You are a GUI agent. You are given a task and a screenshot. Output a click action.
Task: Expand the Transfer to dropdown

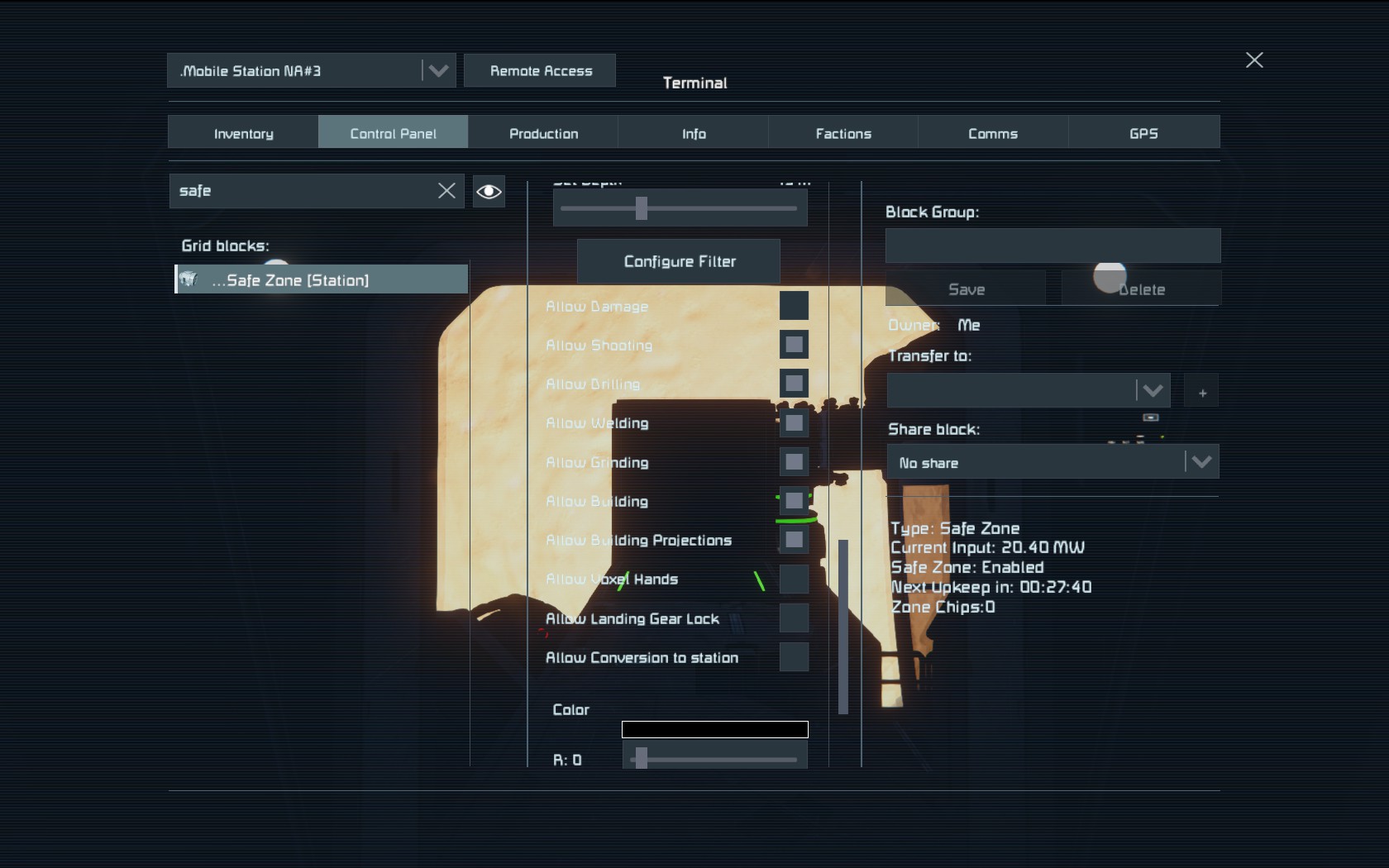click(1152, 390)
